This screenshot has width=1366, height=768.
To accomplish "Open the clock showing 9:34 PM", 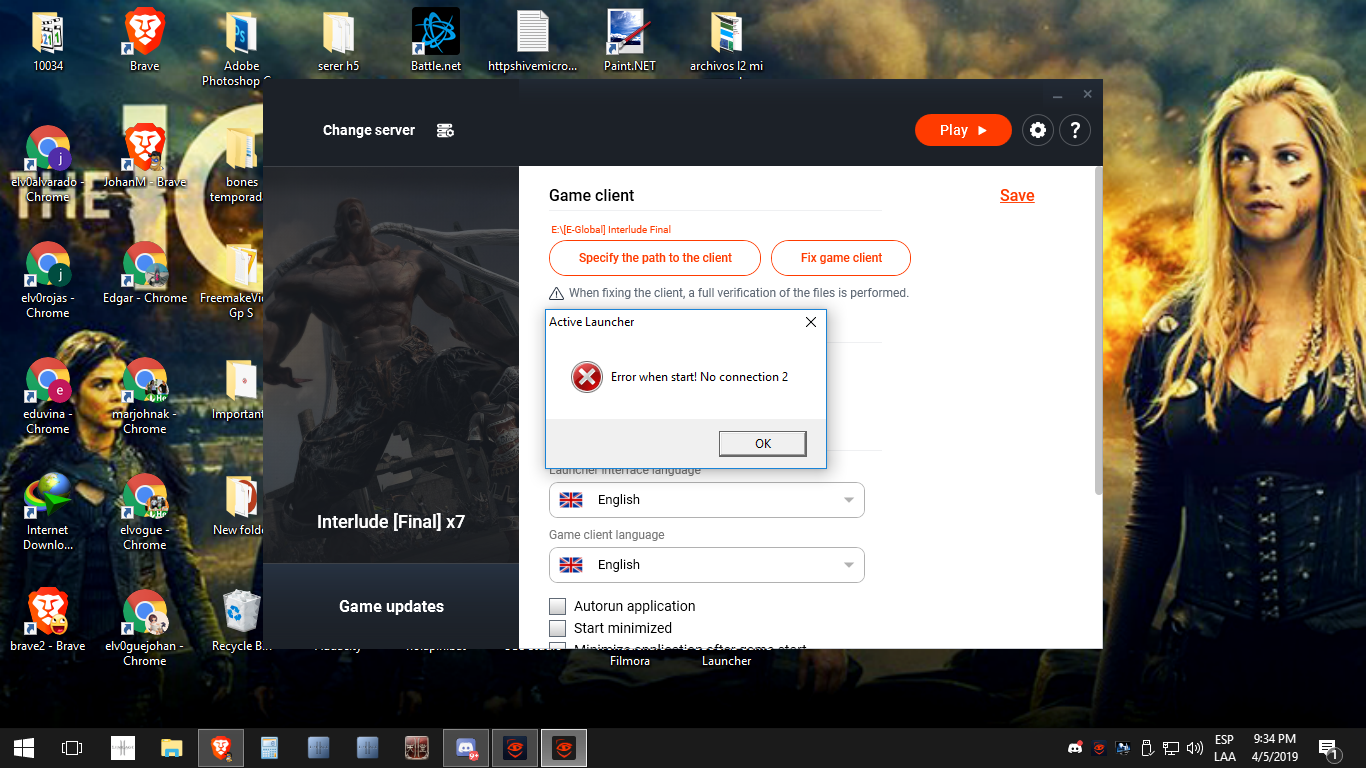I will tap(1274, 748).
